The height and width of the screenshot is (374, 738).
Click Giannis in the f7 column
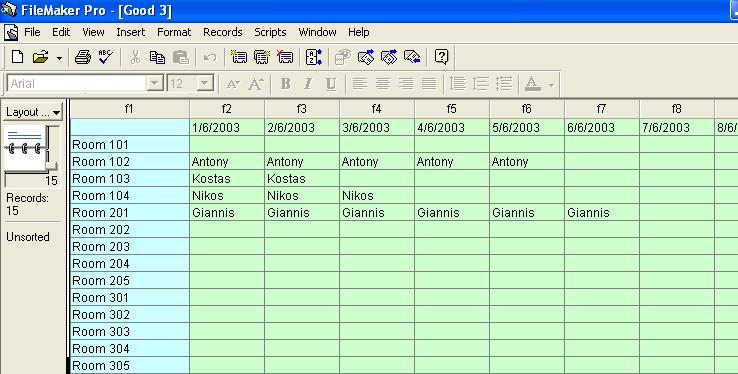(602, 213)
